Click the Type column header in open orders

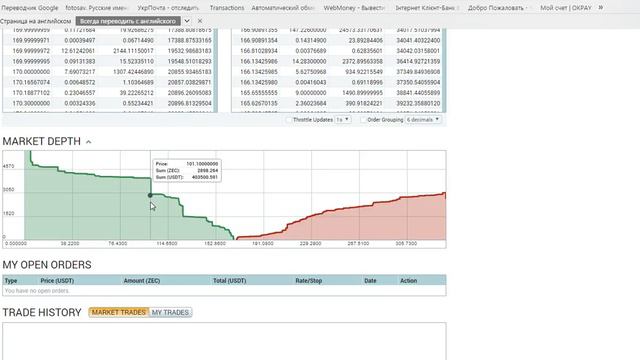11,281
